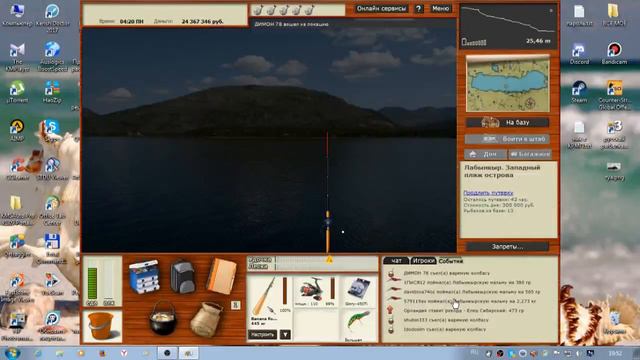Open the uTorrent desktop shortcut

(17, 91)
